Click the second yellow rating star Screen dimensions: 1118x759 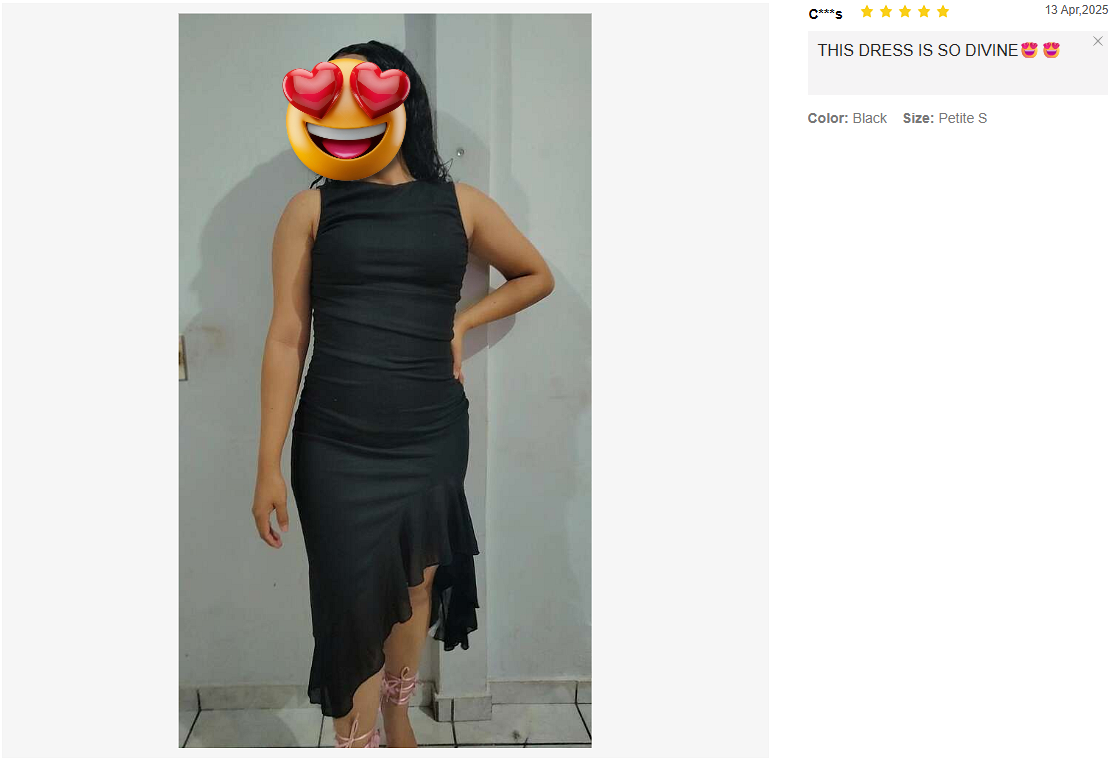[886, 11]
